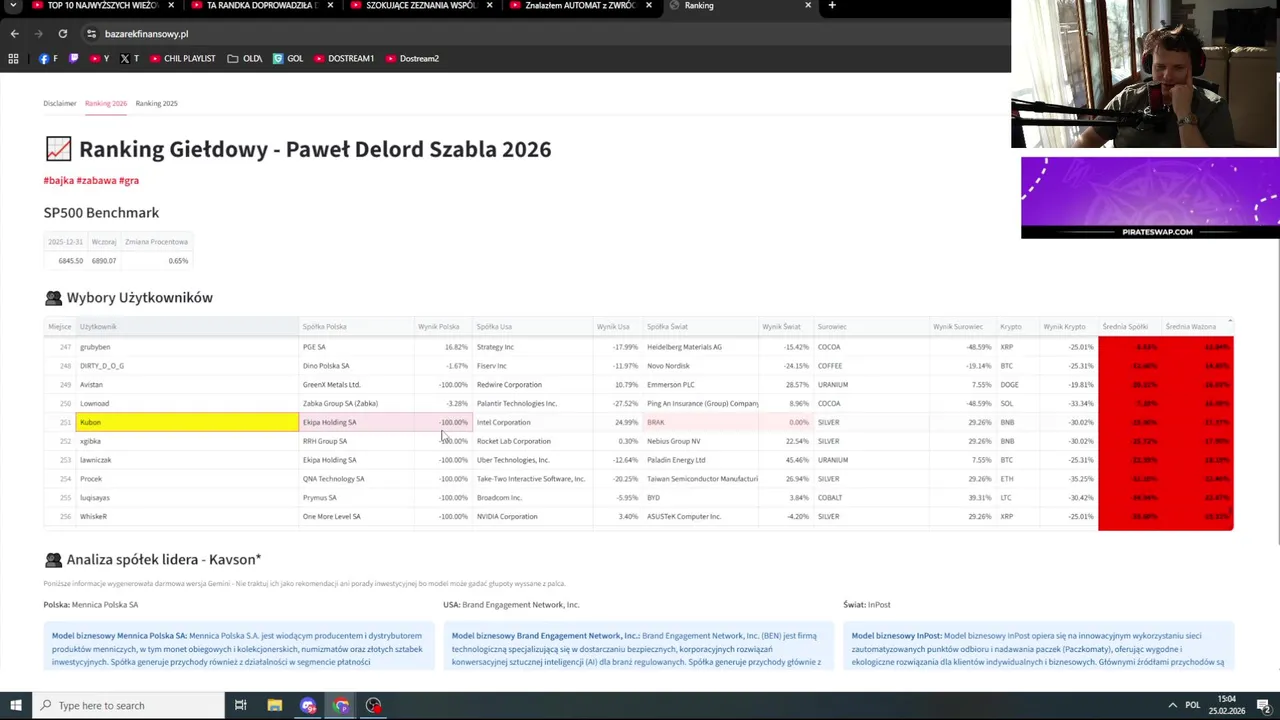Image resolution: width=1280 pixels, height=720 pixels.
Task: Click the NVIDIA Corporation cell
Action: (x=532, y=516)
